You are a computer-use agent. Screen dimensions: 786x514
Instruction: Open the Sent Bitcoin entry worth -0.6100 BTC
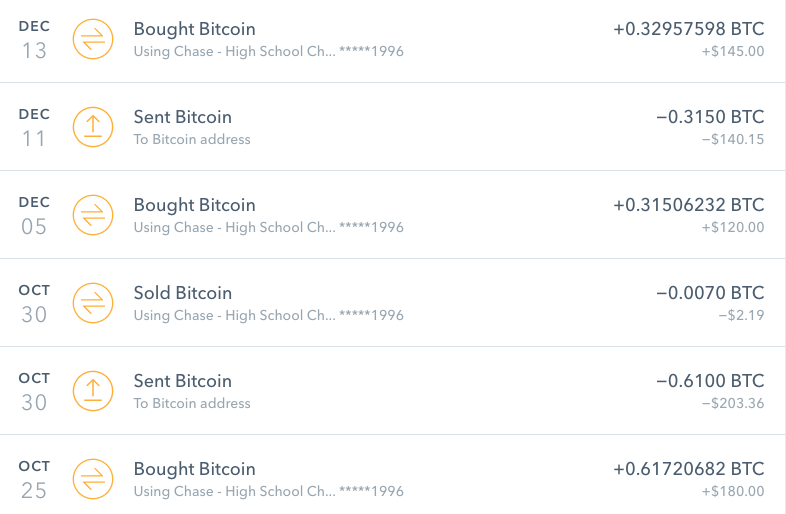(182, 381)
